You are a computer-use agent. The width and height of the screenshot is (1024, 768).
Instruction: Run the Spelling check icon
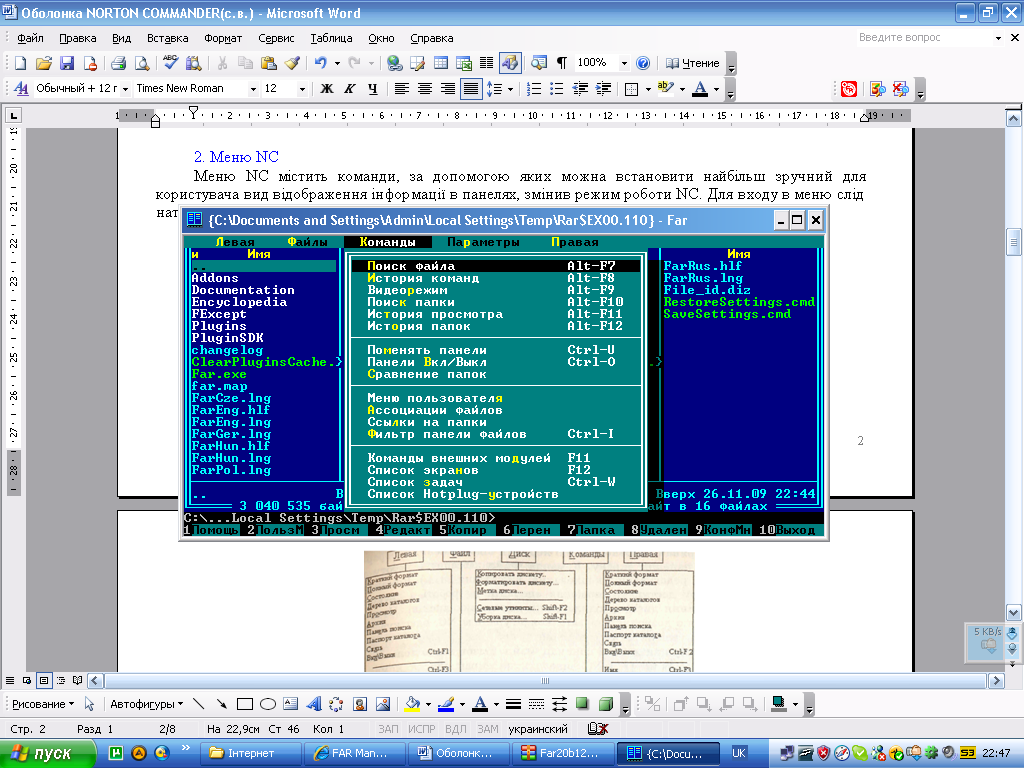pos(170,63)
